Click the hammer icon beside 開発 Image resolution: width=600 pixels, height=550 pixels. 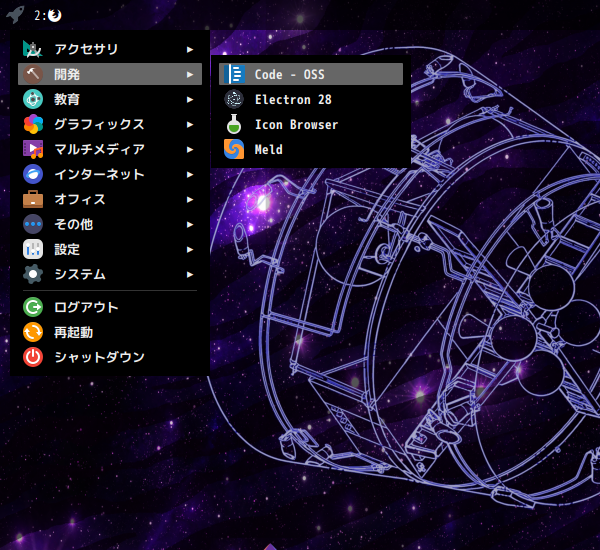coord(33,74)
